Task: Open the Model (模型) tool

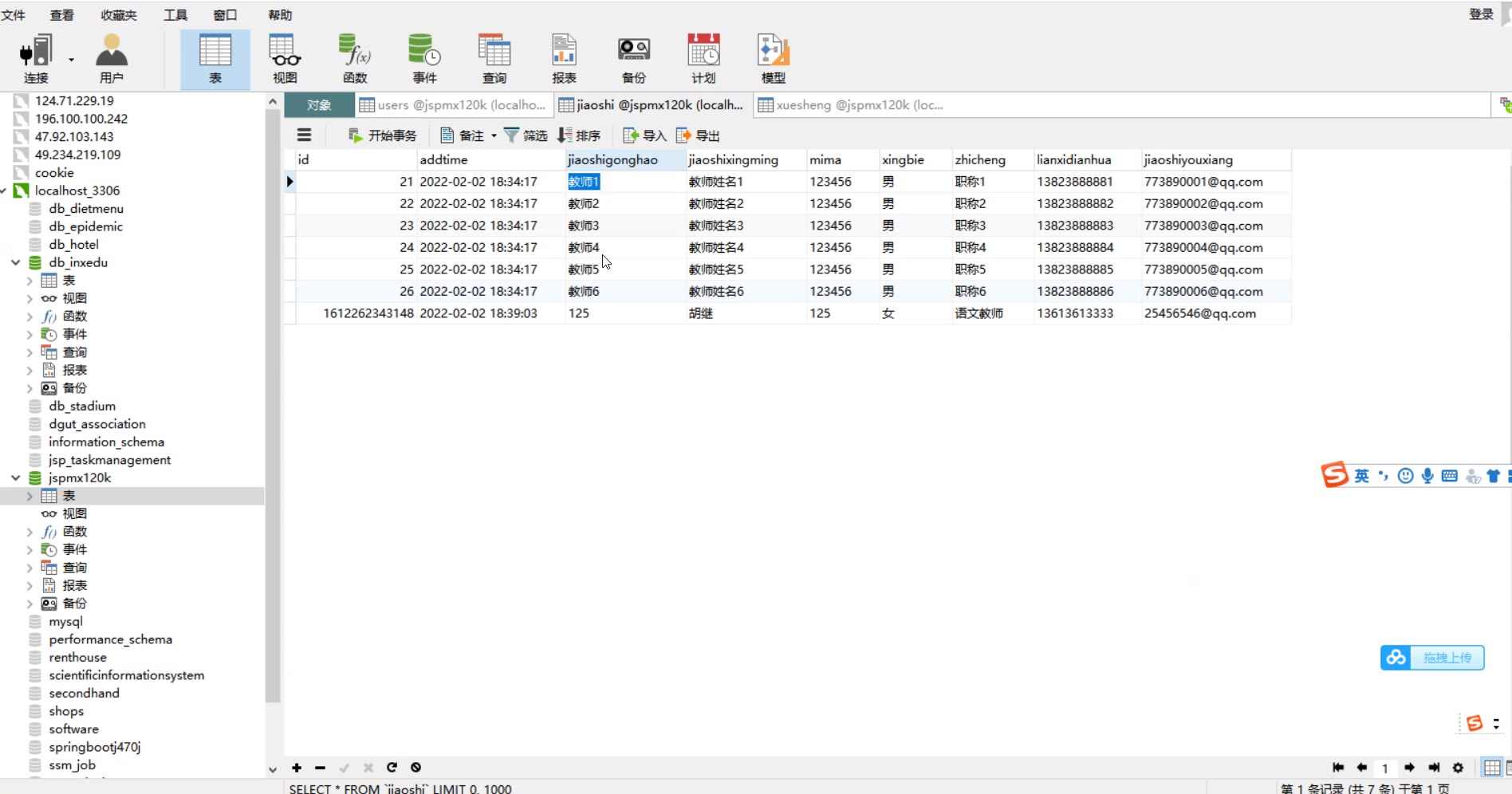Action: [773, 58]
